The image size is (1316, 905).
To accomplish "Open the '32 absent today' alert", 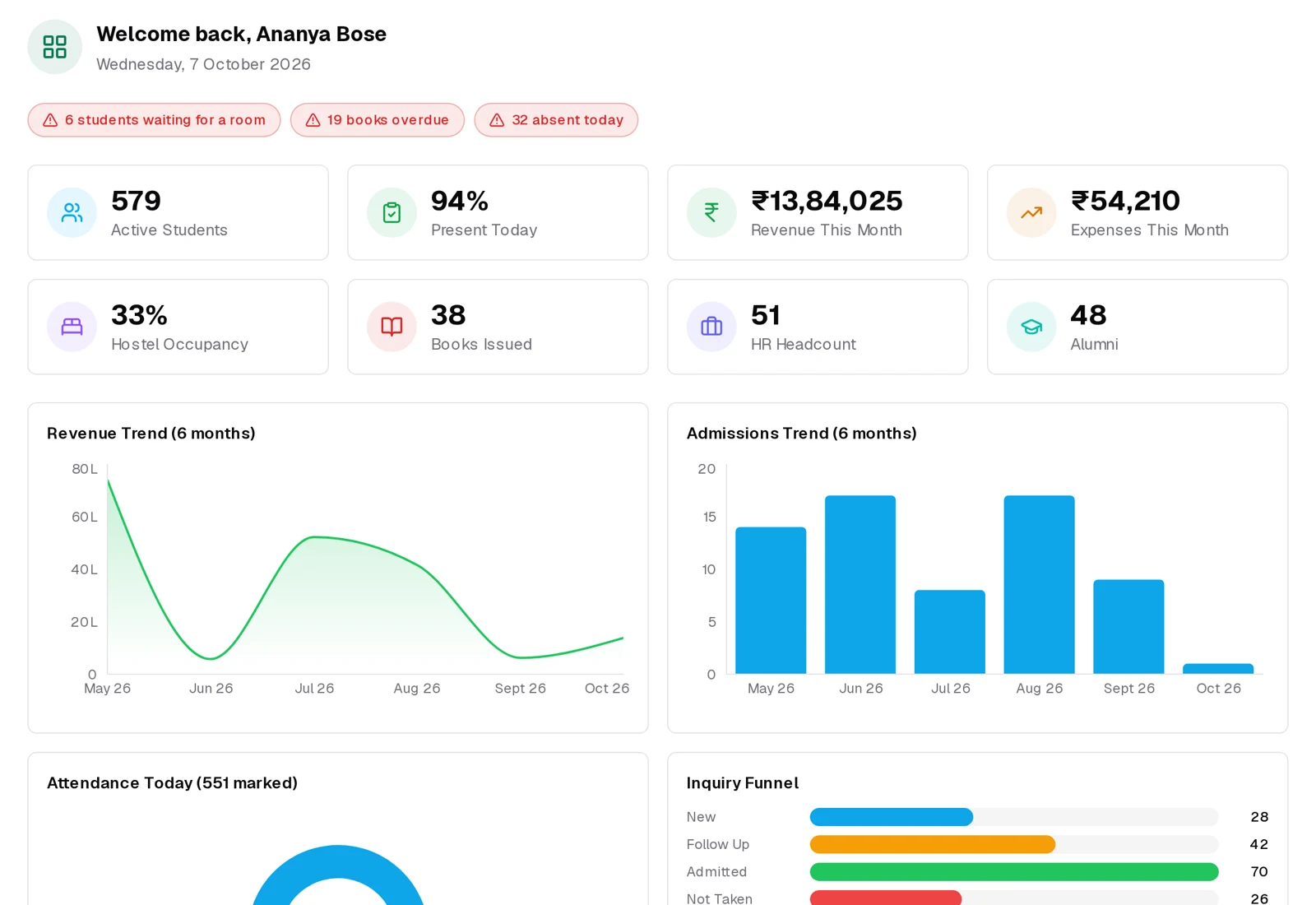I will click(x=556, y=120).
